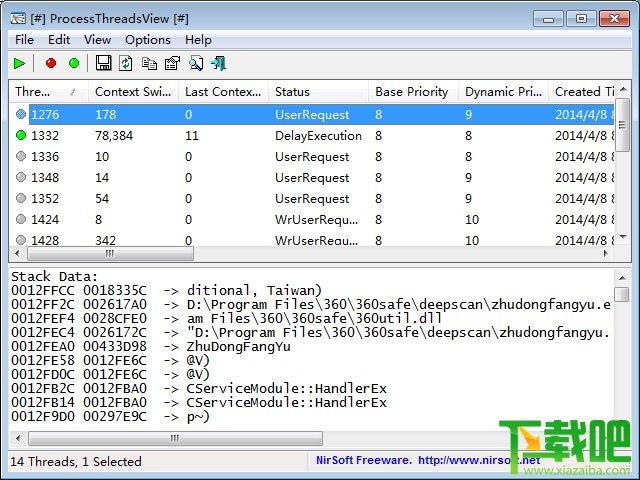
Task: Sort by Last Context column header
Action: point(223,92)
